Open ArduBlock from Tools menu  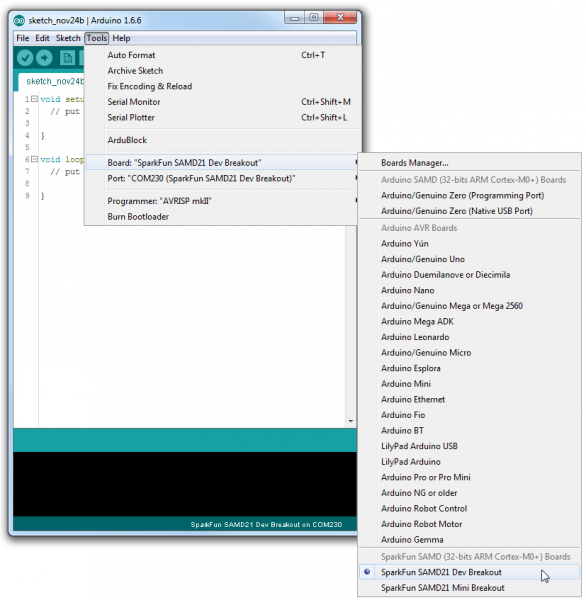pyautogui.click(x=223, y=140)
